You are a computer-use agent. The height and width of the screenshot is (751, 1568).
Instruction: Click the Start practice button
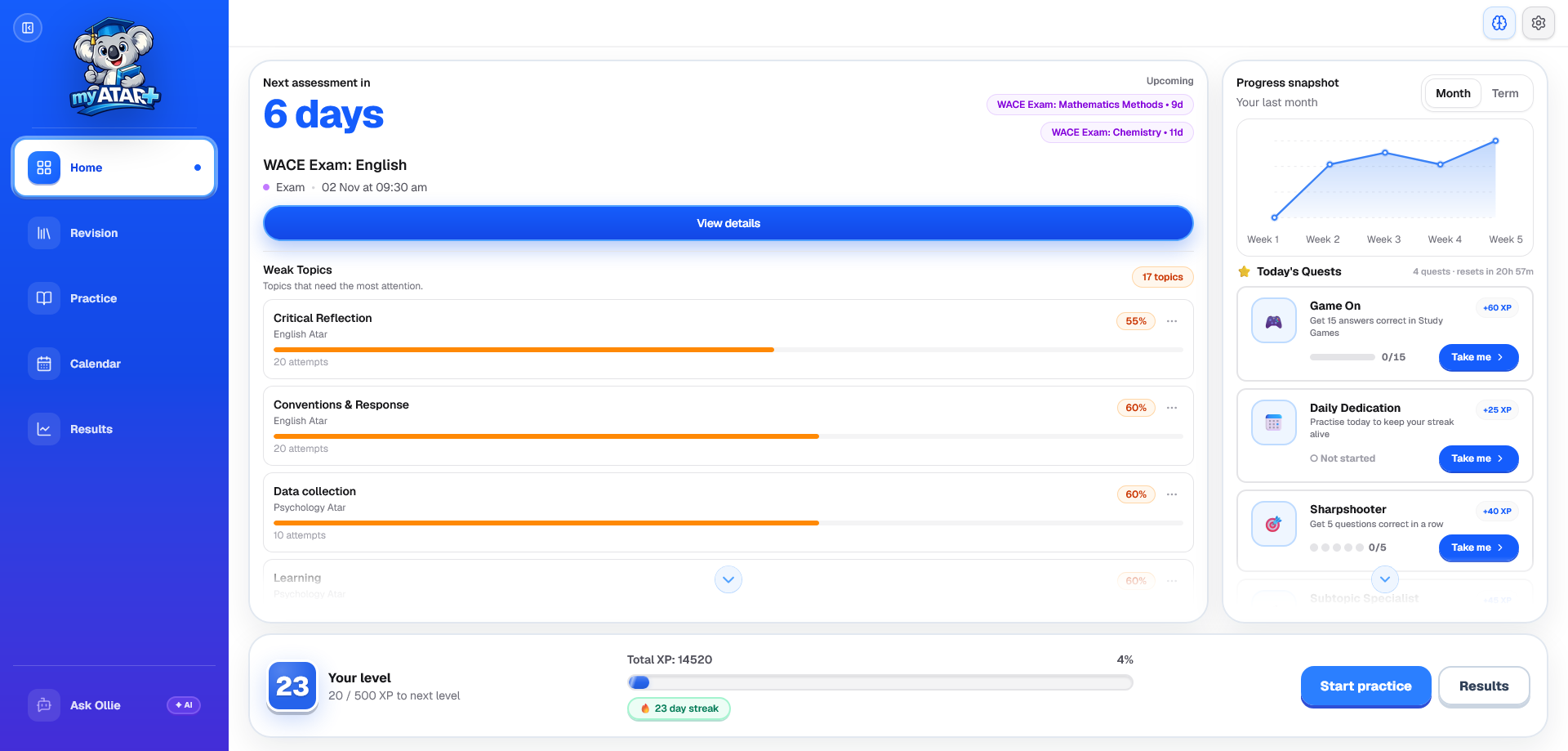1365,686
